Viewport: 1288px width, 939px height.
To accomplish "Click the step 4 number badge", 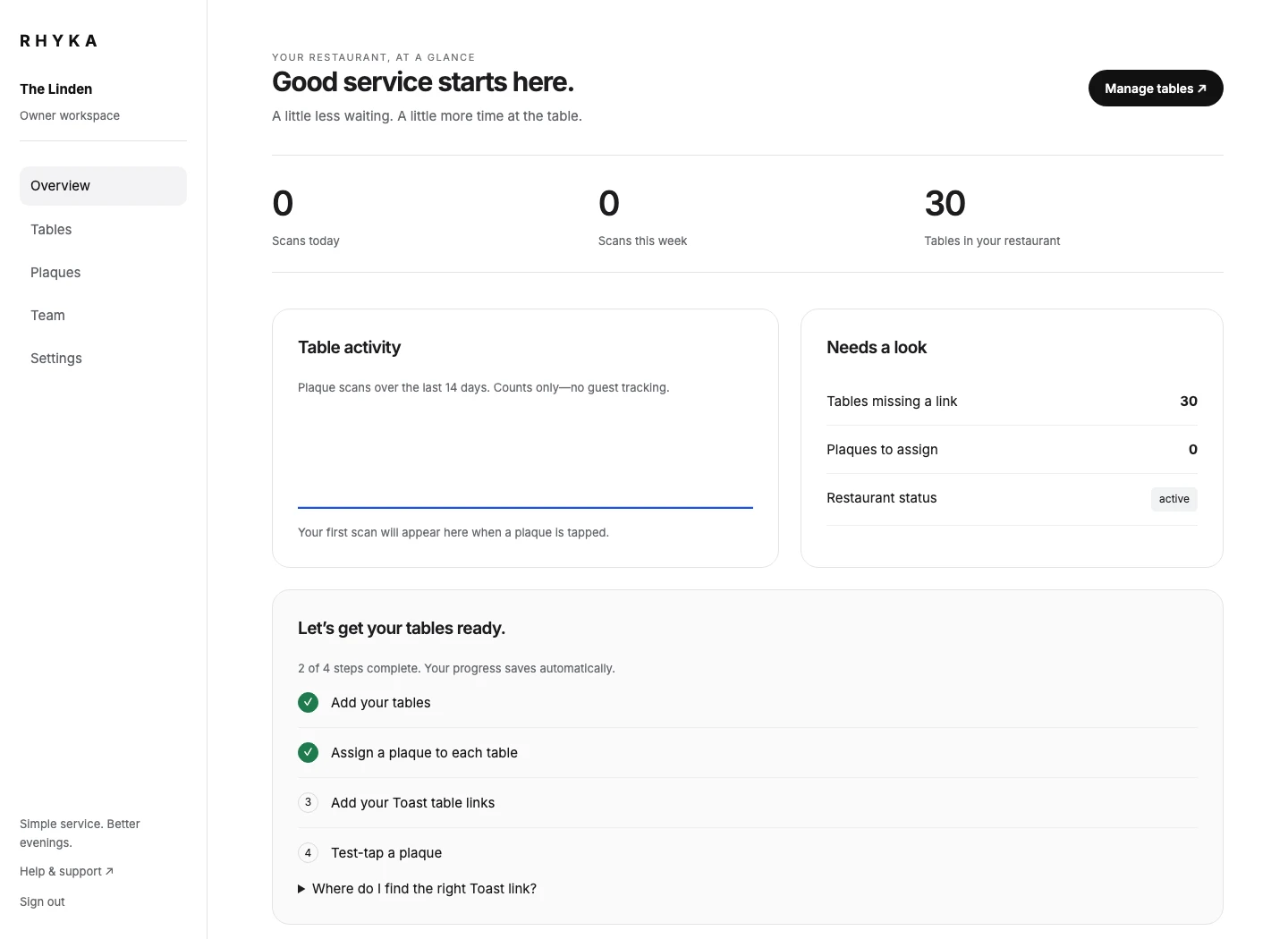I will [x=308, y=853].
